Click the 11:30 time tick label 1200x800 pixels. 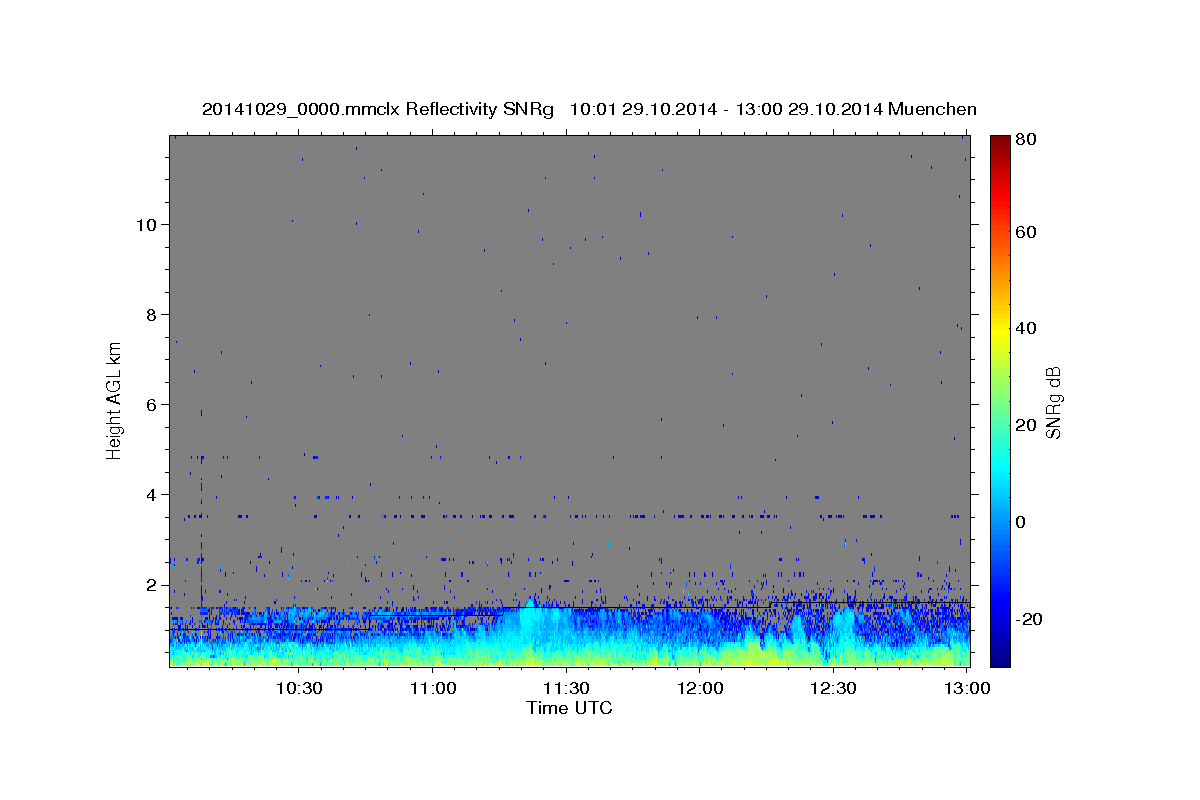(x=566, y=688)
